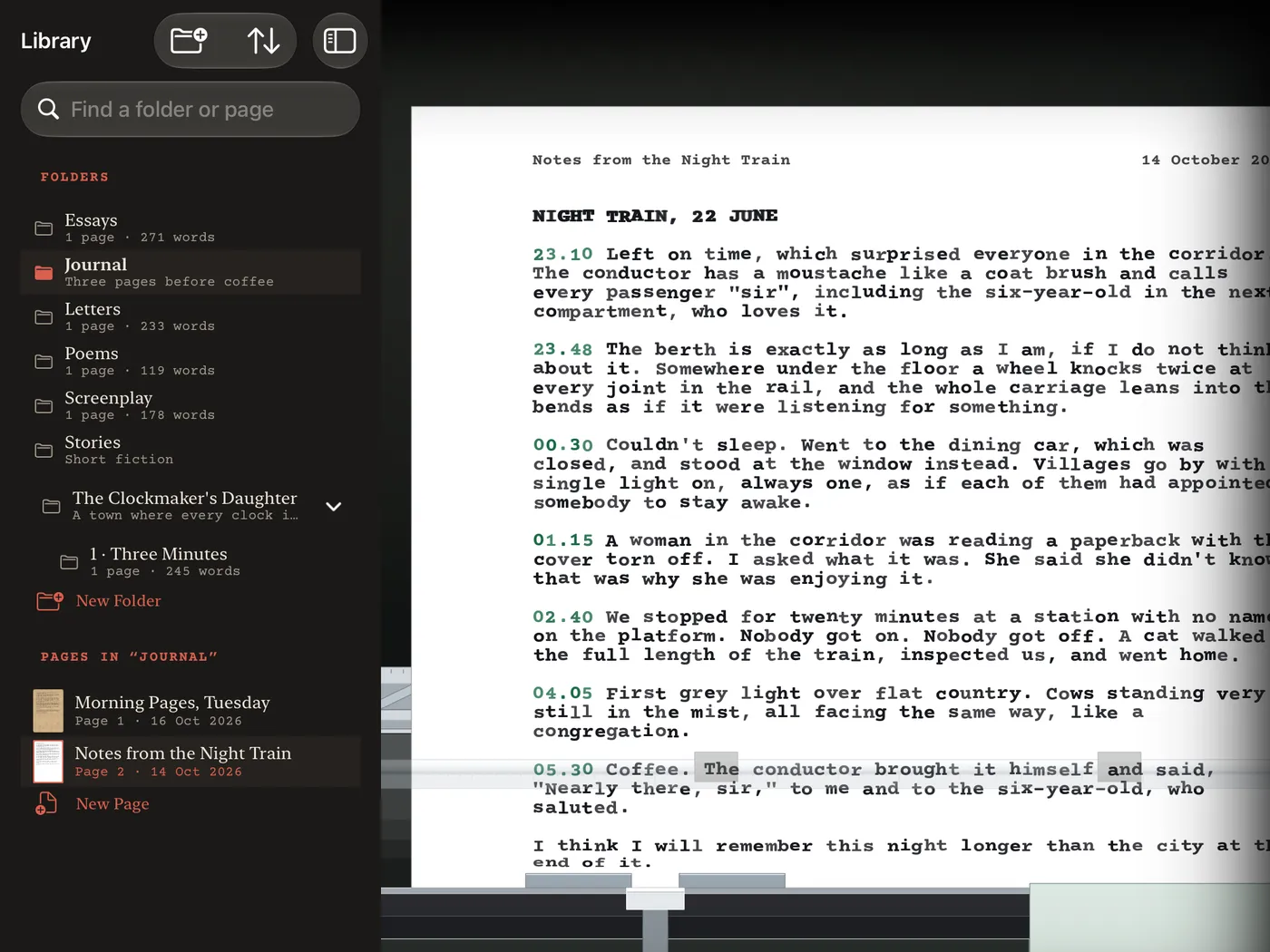Click the Morning Pages thumbnail
1270x952 pixels.
(48, 711)
